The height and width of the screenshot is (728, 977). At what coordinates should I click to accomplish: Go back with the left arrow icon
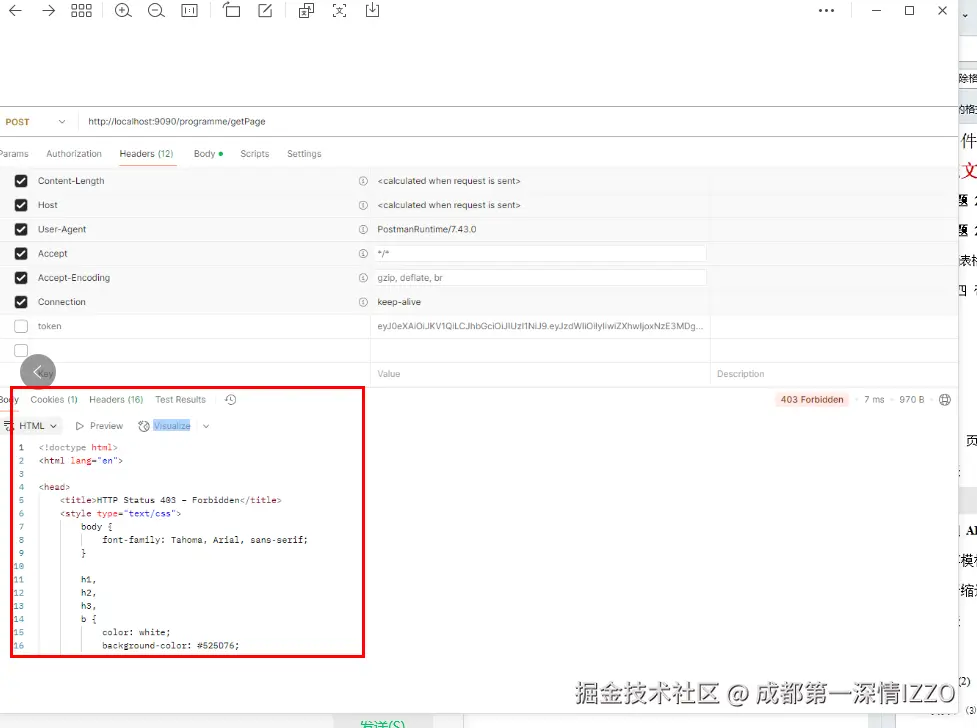coord(16,11)
